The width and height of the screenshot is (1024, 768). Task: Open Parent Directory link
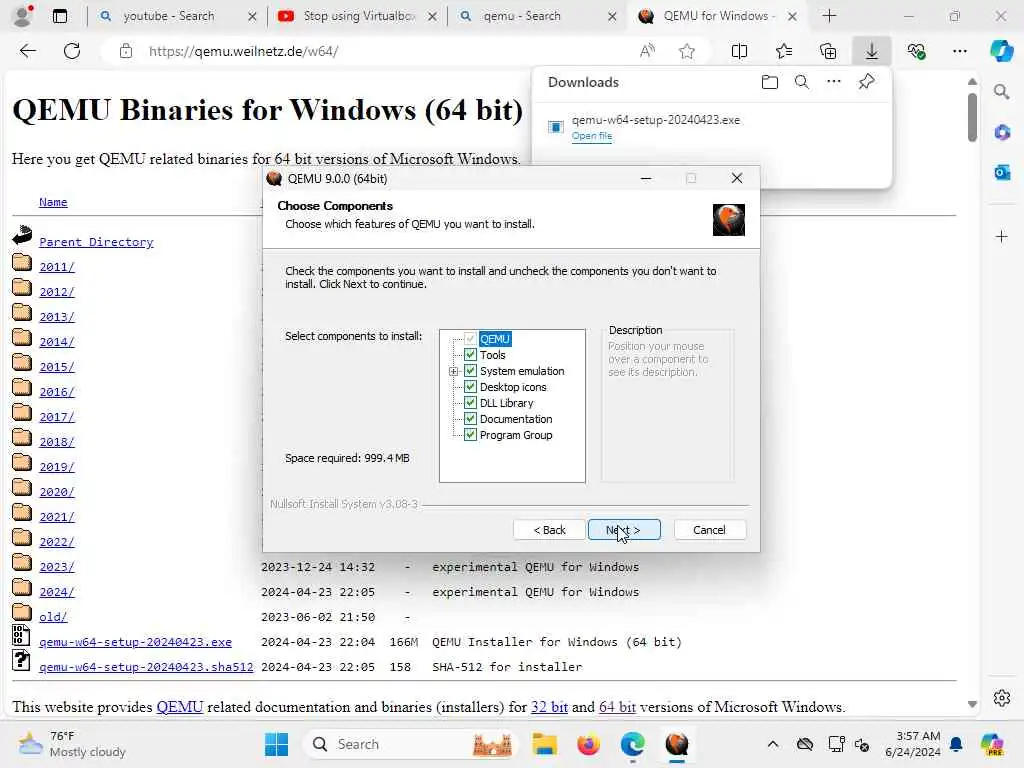96,242
